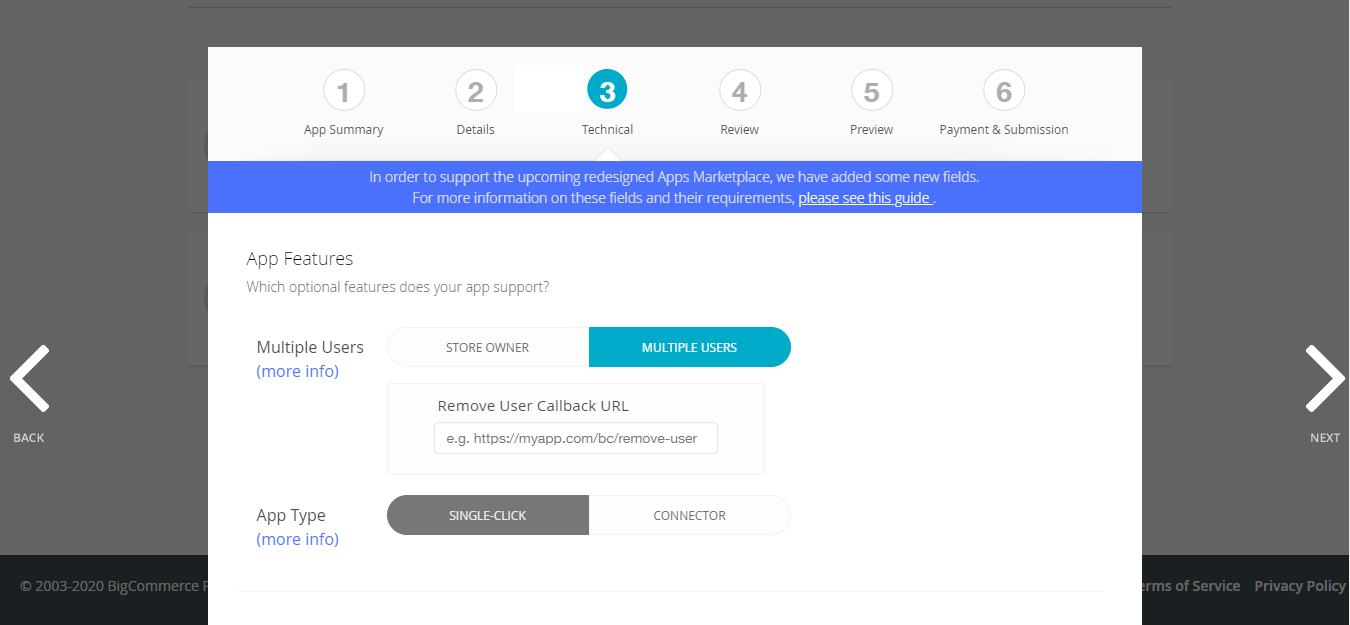Follow the 'please see this guide' link
Screen dimensions: 1350x625
click(865, 198)
